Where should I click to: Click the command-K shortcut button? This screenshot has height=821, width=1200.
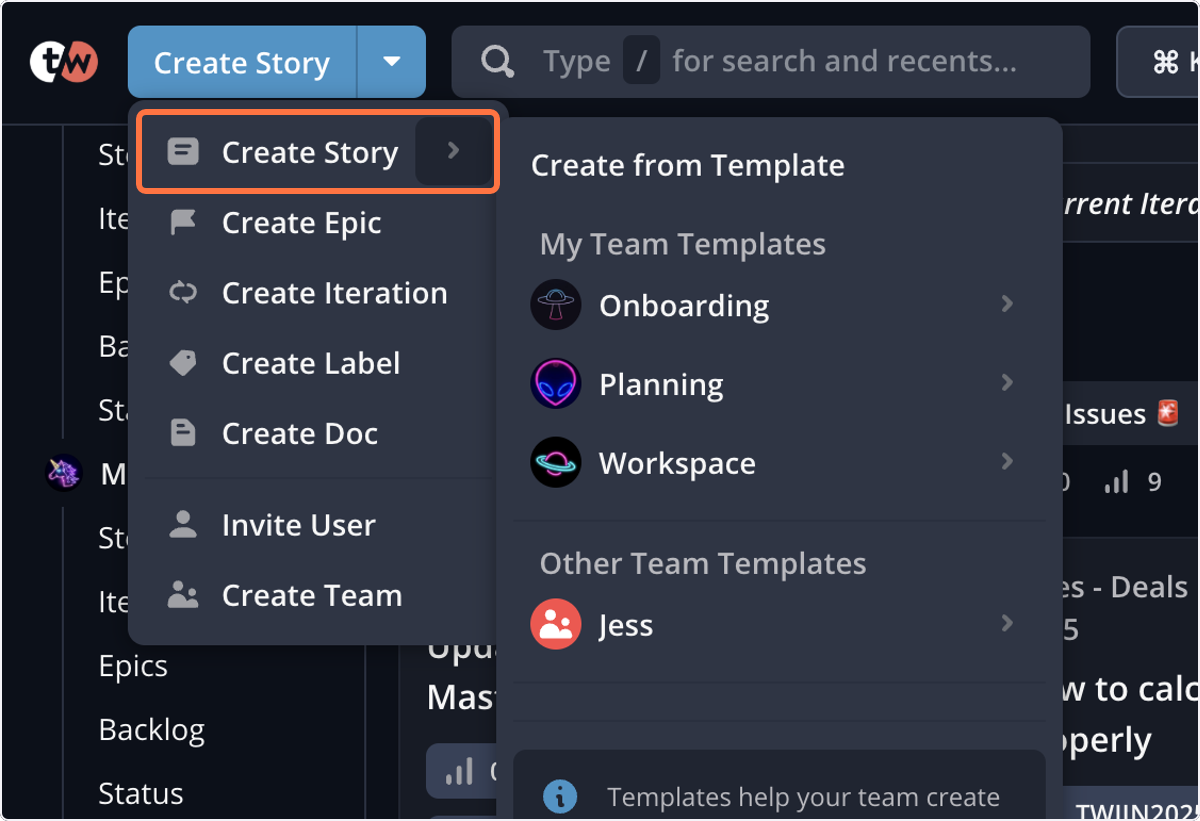[1160, 62]
